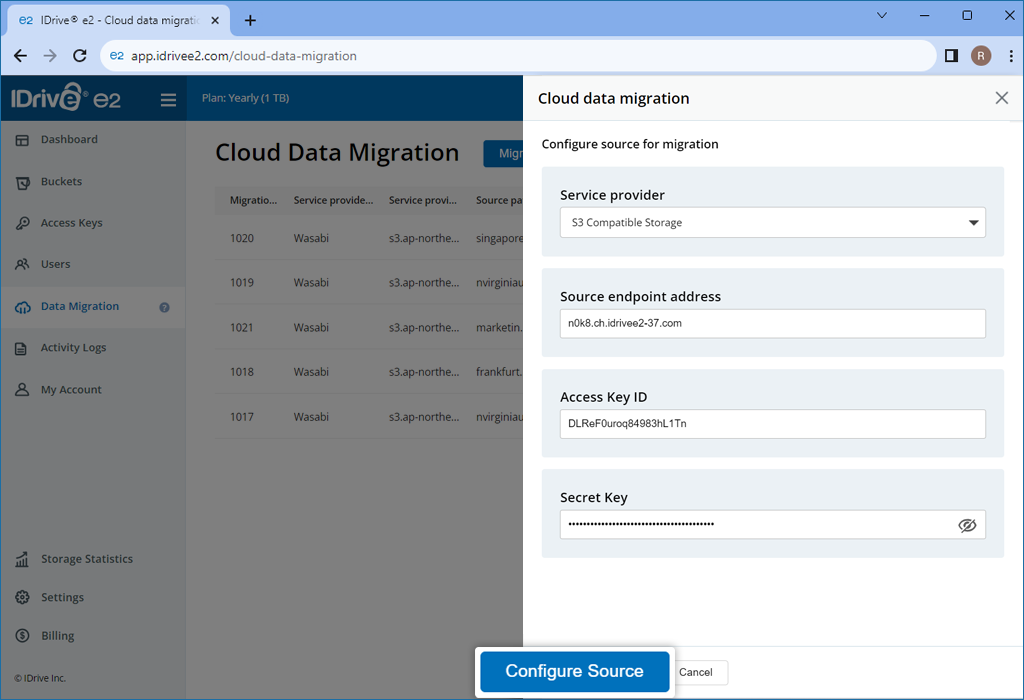The height and width of the screenshot is (700, 1024).
Task: Click the Users people icon
Action: coord(22,264)
